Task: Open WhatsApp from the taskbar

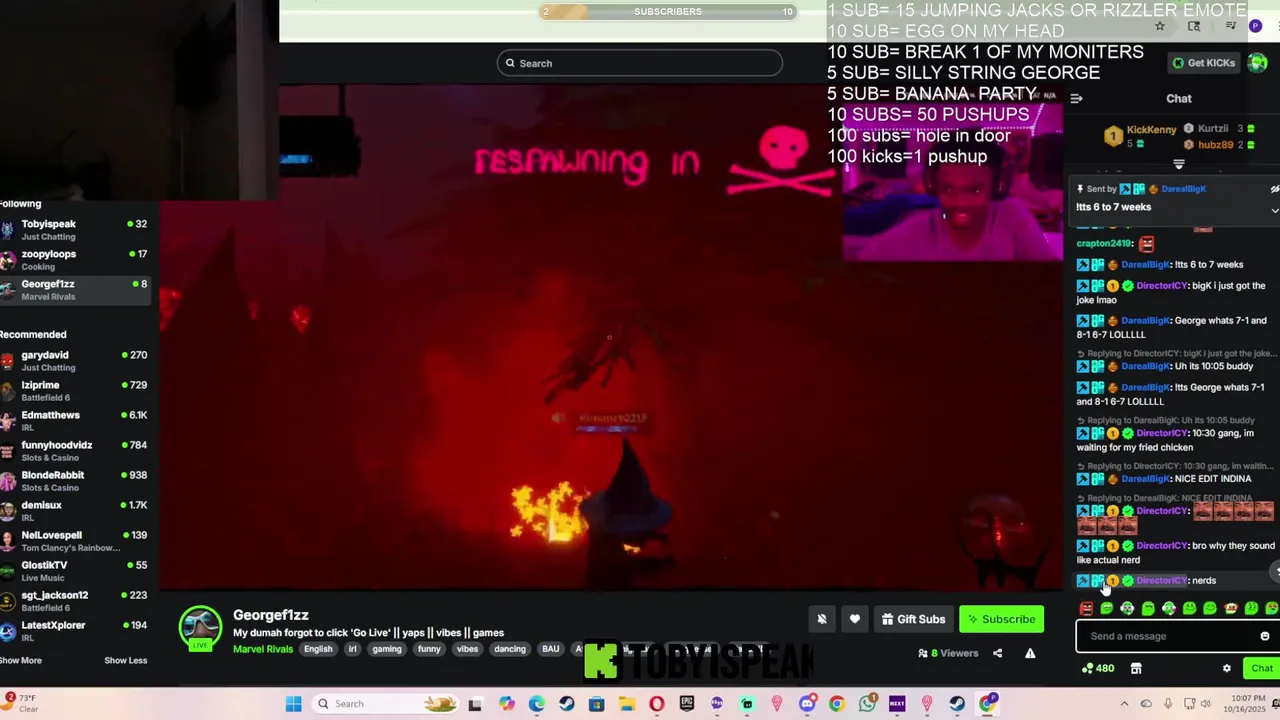Action: 867,704
